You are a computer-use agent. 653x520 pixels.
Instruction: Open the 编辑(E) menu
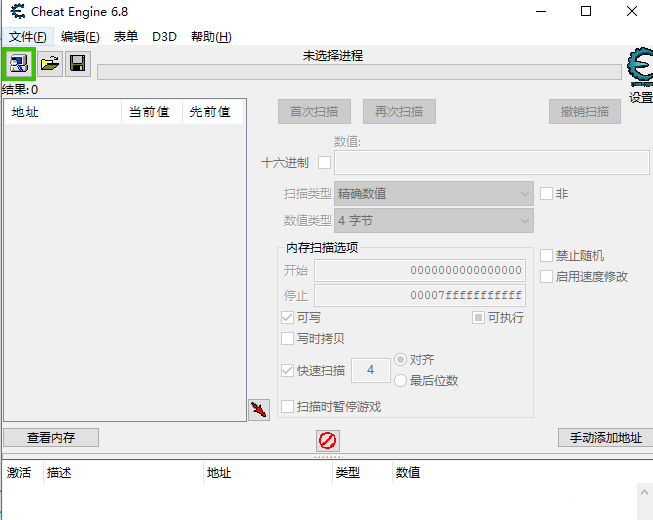pyautogui.click(x=80, y=37)
